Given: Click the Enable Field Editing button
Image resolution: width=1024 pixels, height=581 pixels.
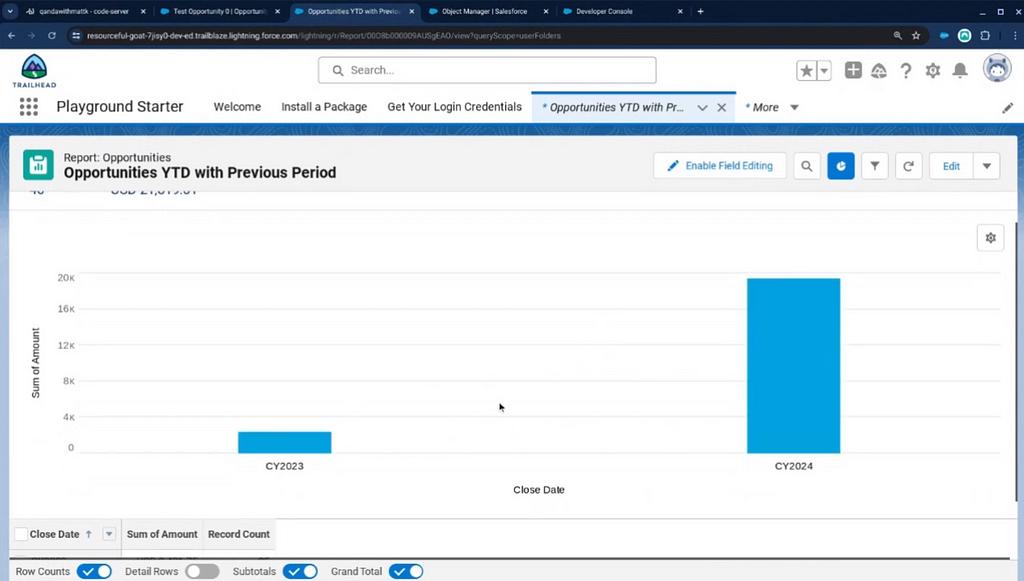Looking at the screenshot, I should pyautogui.click(x=720, y=166).
